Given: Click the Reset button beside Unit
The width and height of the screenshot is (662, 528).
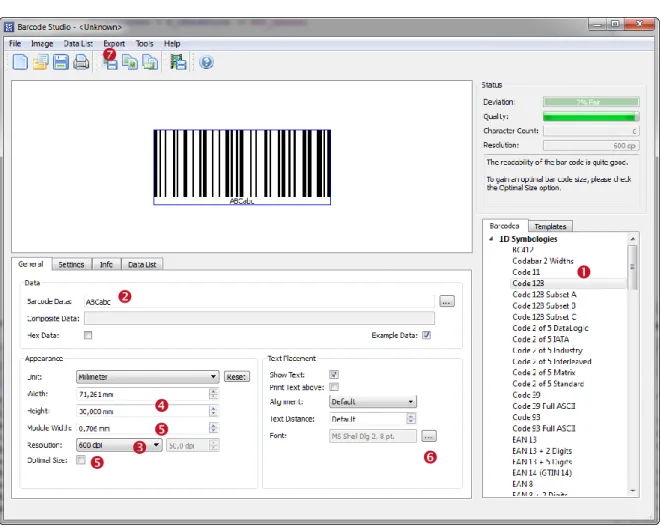Looking at the screenshot, I should click(236, 376).
